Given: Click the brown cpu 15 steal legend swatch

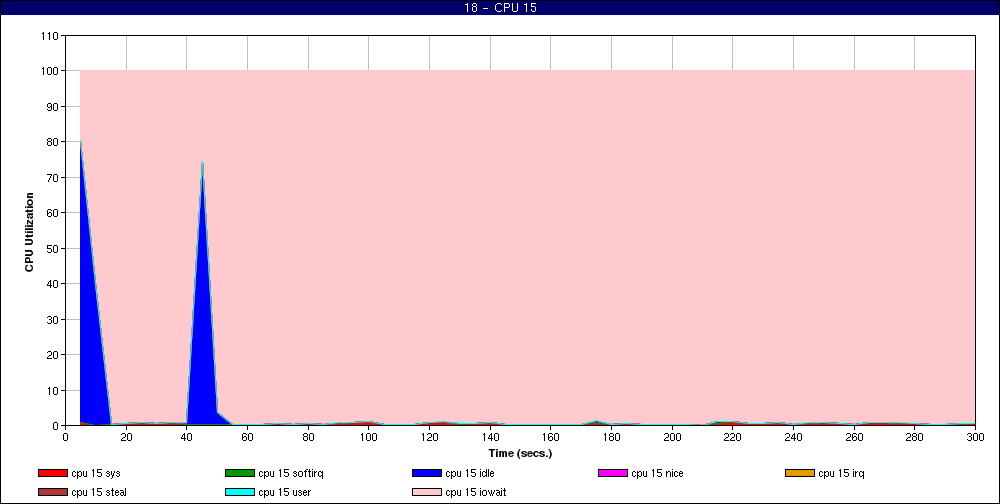Looking at the screenshot, I should (53, 493).
